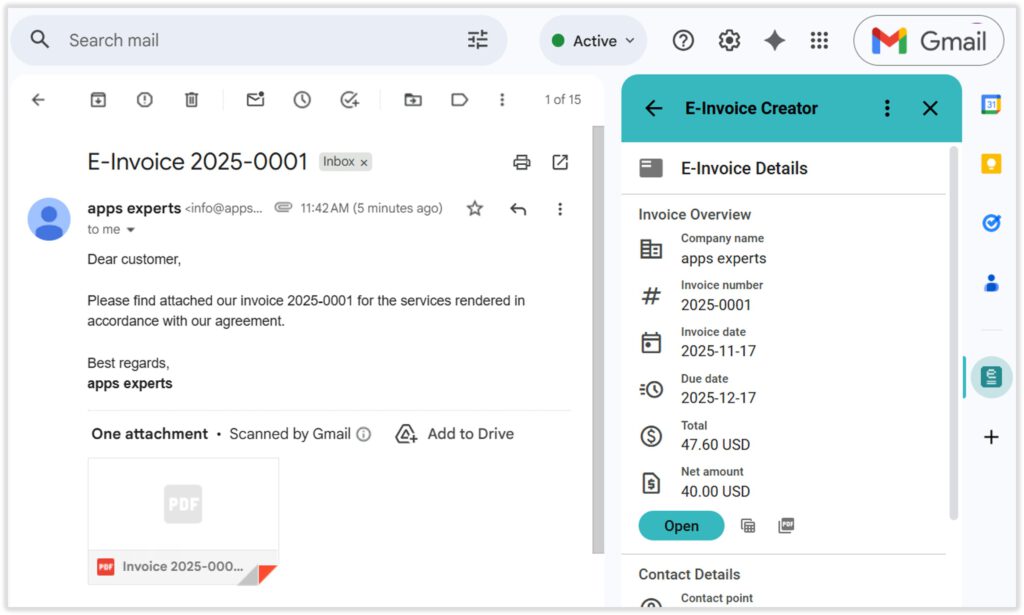Screen dimensions: 1024x615
Task: Show Scanned by Gmail info
Action: tap(364, 434)
